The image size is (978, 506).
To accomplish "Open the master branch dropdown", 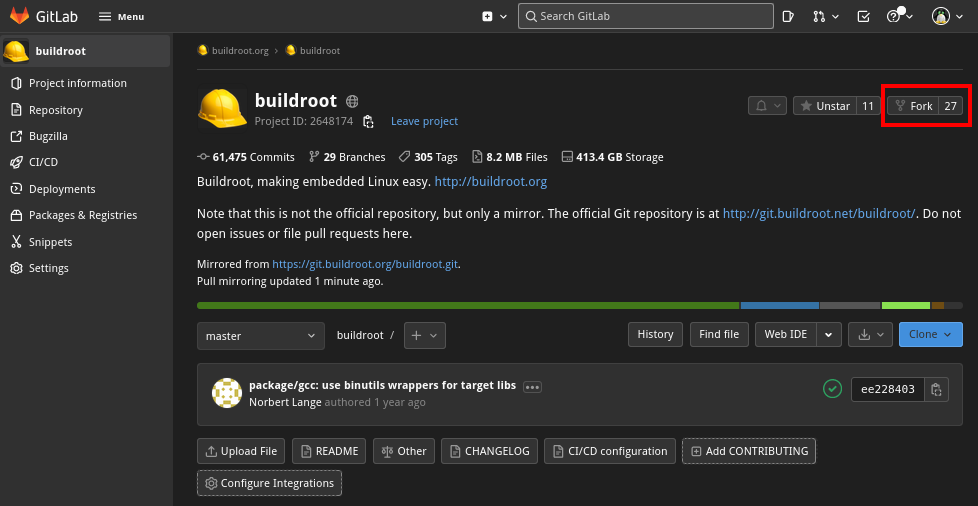I will click(x=261, y=336).
